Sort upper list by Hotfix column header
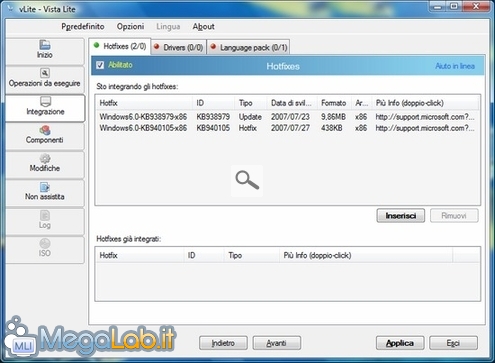Screen dimensions: 495x363 144,103
